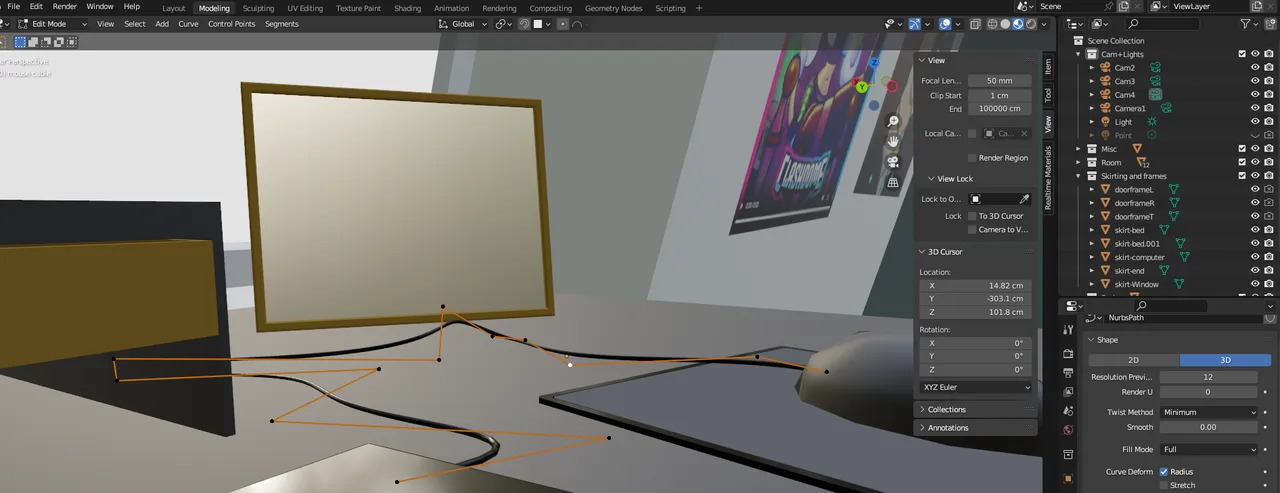1280x493 pixels.
Task: Pan the view using the hand gizmo
Action: [893, 142]
